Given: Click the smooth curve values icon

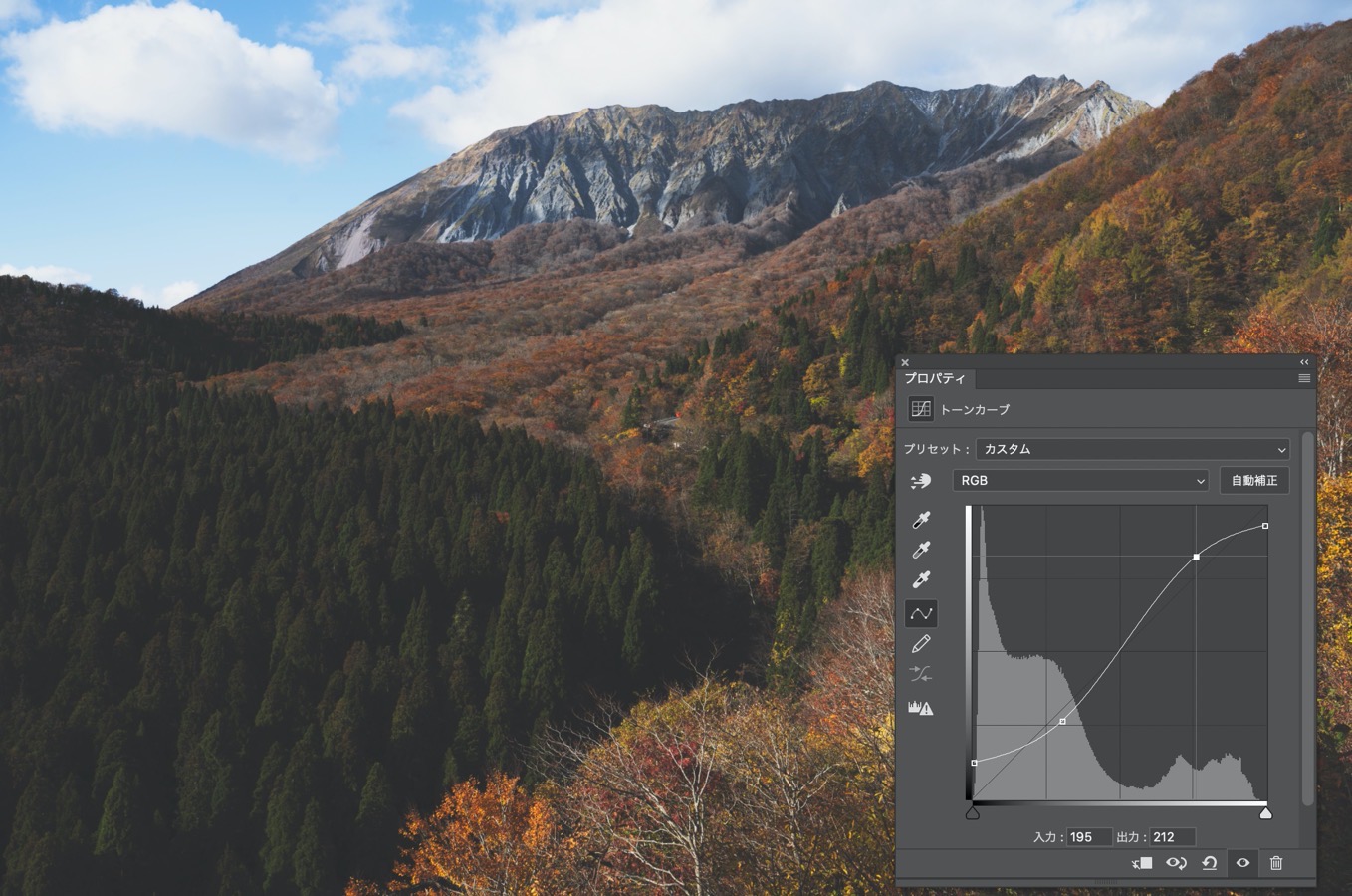Looking at the screenshot, I should click(921, 675).
